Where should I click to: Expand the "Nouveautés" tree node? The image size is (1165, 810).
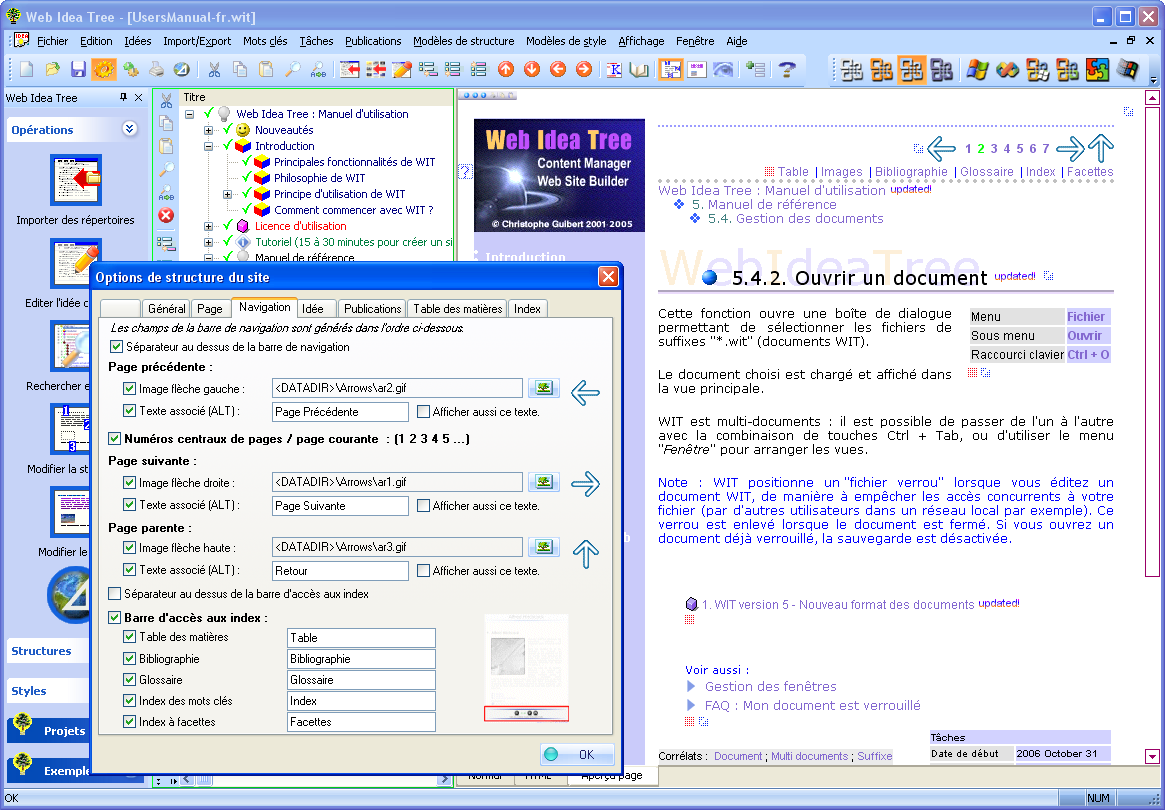(x=208, y=130)
